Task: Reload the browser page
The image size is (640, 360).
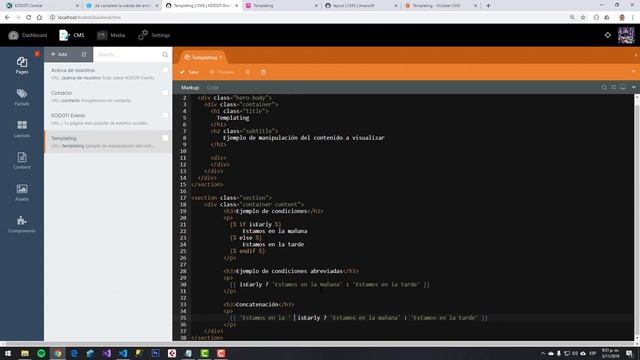Action: click(29, 17)
